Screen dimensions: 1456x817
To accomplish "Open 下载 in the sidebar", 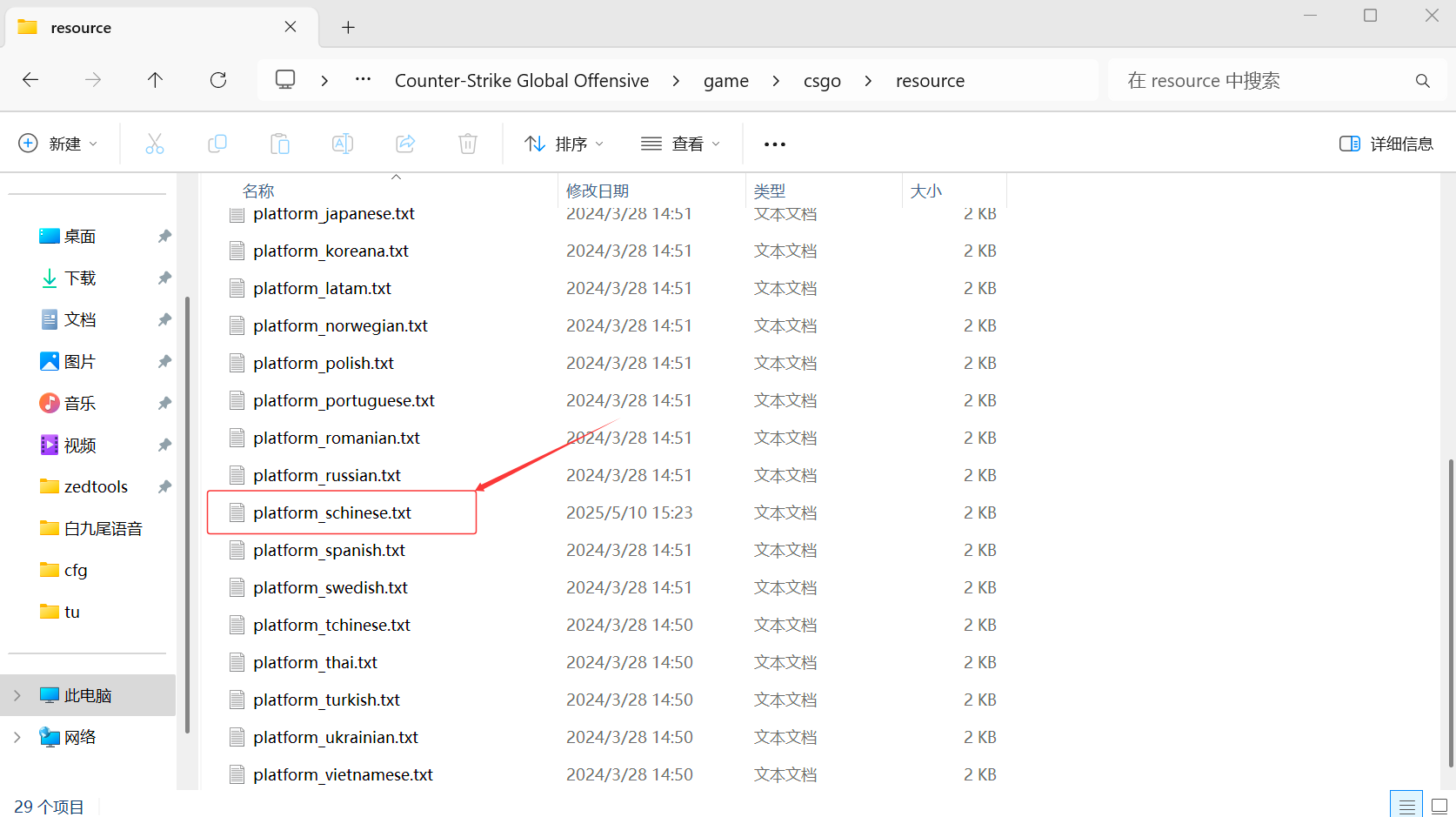I will (80, 278).
